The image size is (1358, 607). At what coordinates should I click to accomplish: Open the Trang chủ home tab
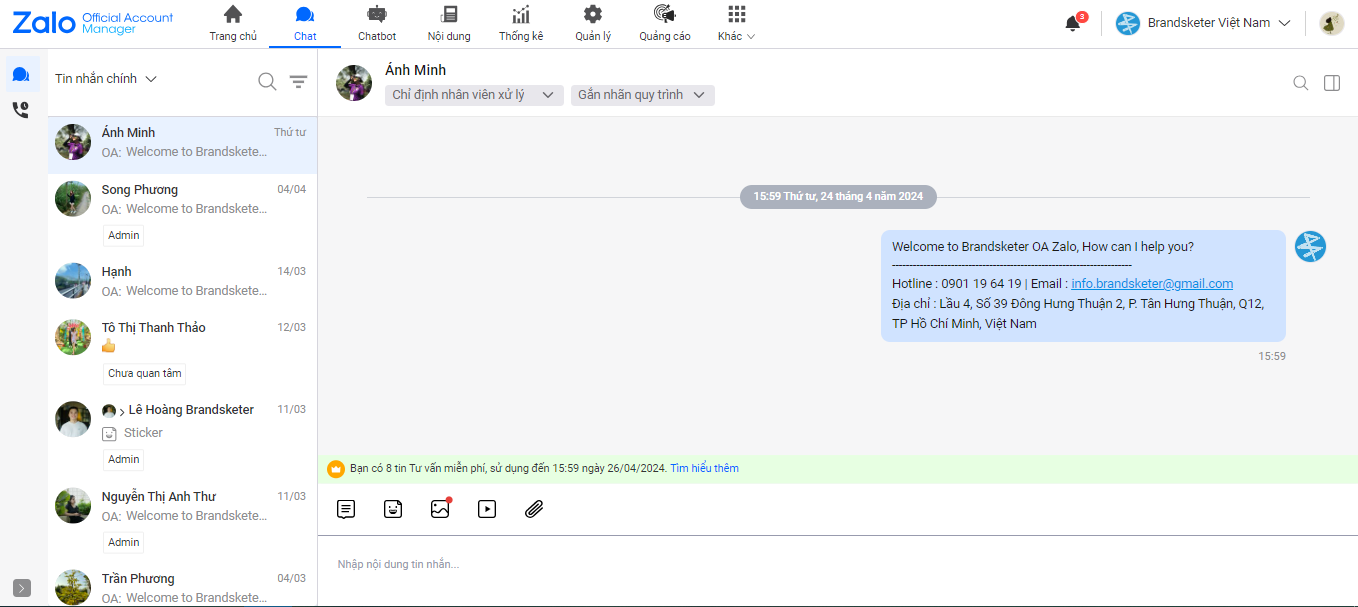(233, 23)
